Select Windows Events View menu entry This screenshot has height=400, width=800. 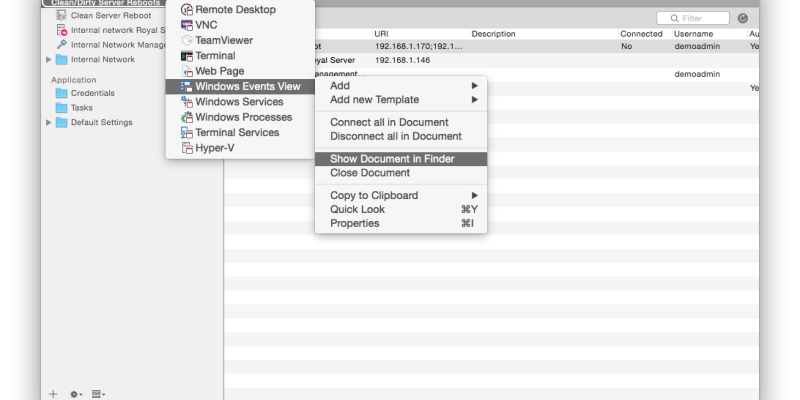247,87
